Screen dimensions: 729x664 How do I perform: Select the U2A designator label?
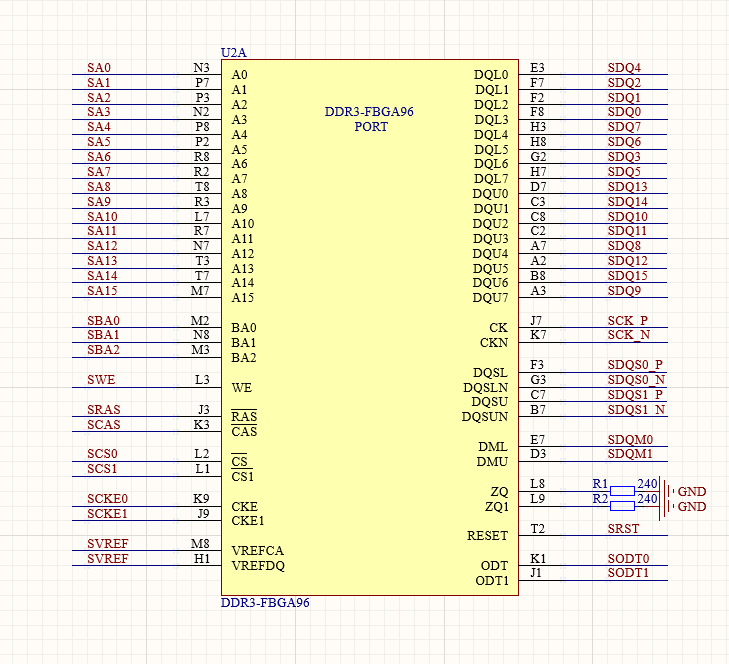233,53
